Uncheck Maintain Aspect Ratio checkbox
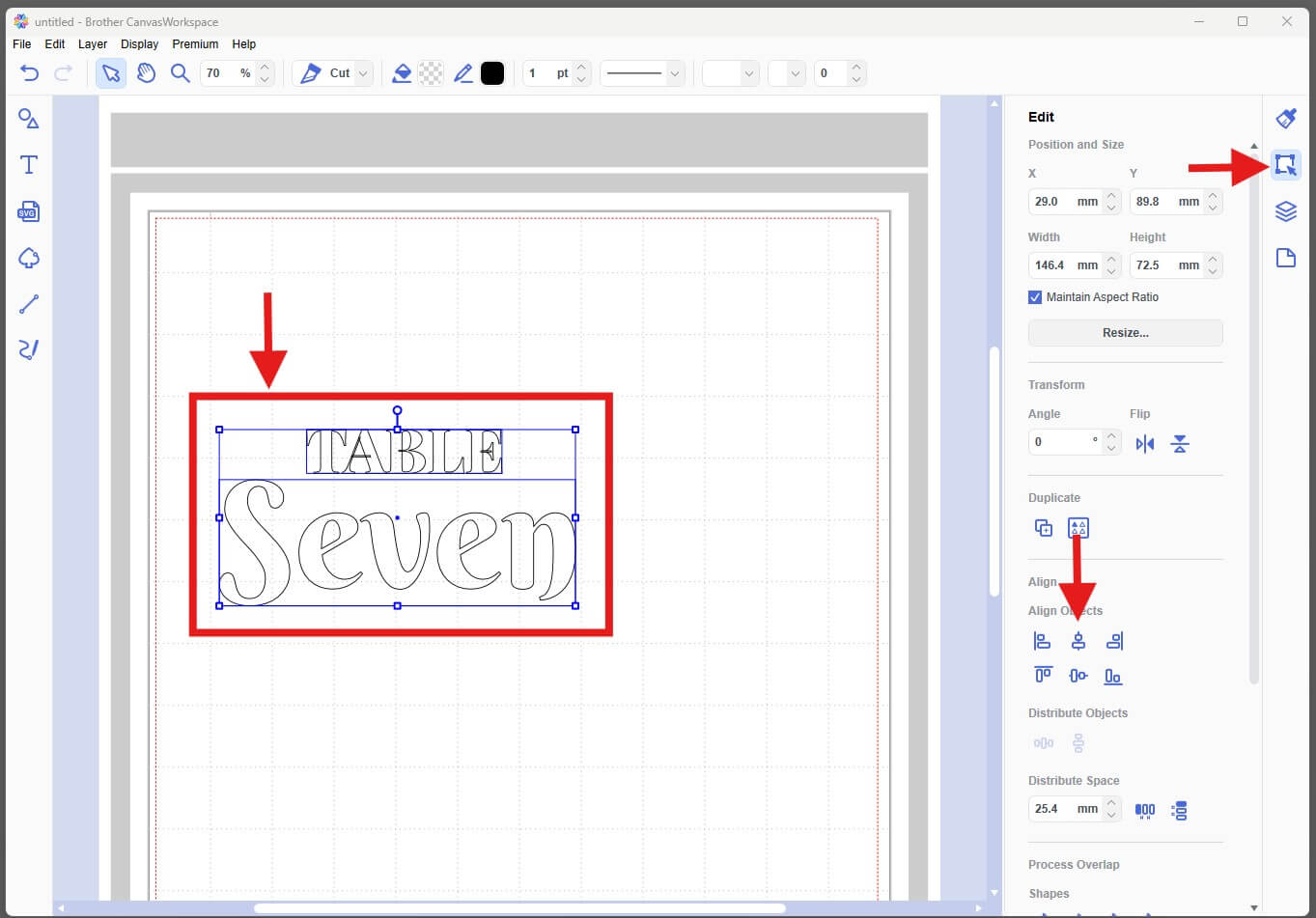This screenshot has height=918, width=1316. [1035, 297]
